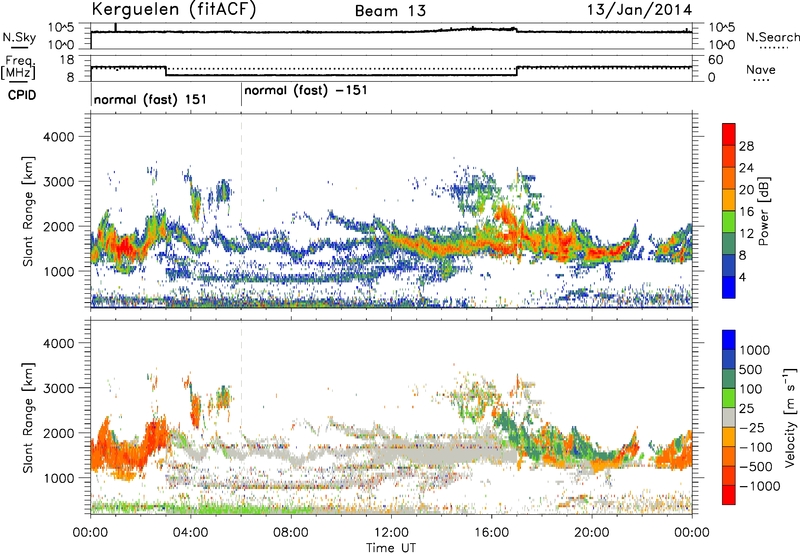
Task: Click the 'N.Search' legend label
Action: pyautogui.click(x=772, y=37)
